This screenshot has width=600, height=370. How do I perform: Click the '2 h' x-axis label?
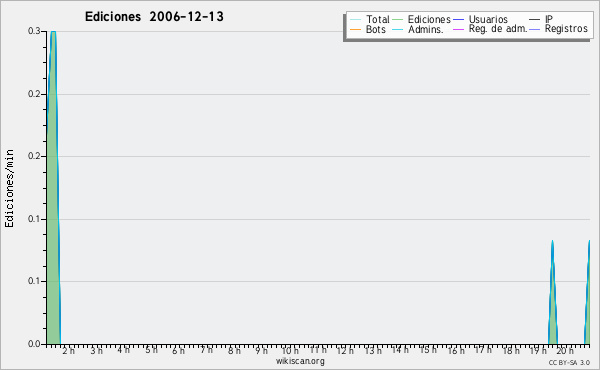[x=69, y=351]
